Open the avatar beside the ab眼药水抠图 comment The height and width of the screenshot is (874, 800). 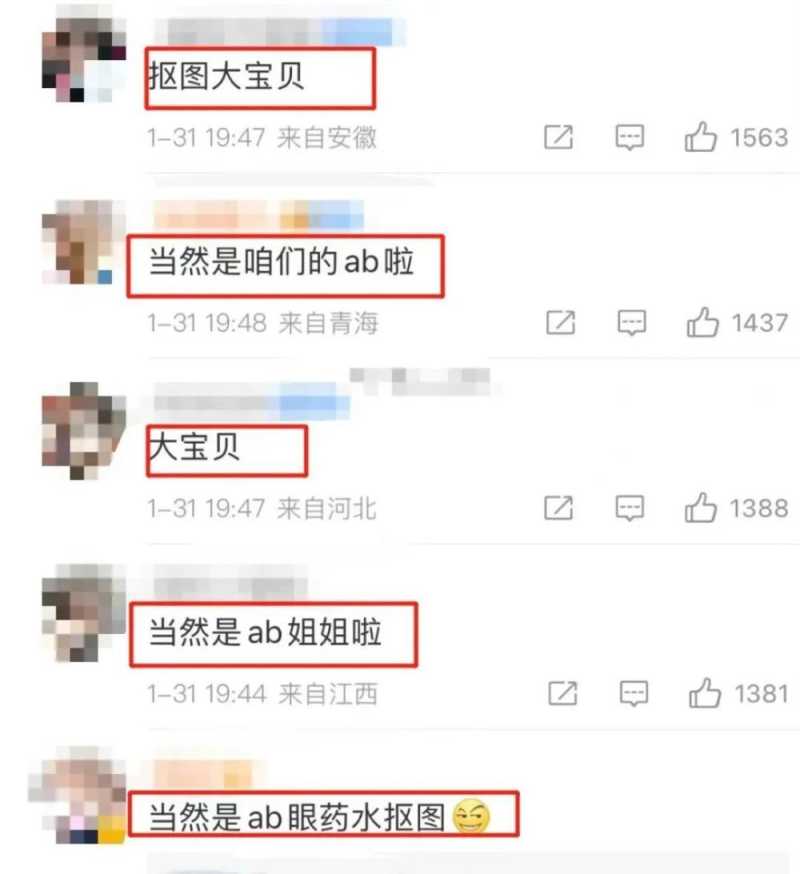coord(77,795)
